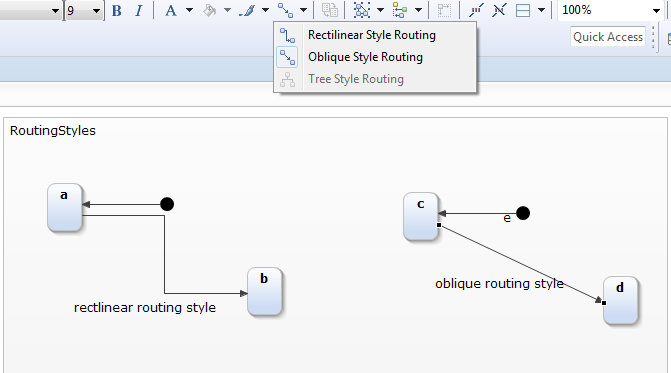Select state node b
671x373 pixels.
tap(264, 292)
